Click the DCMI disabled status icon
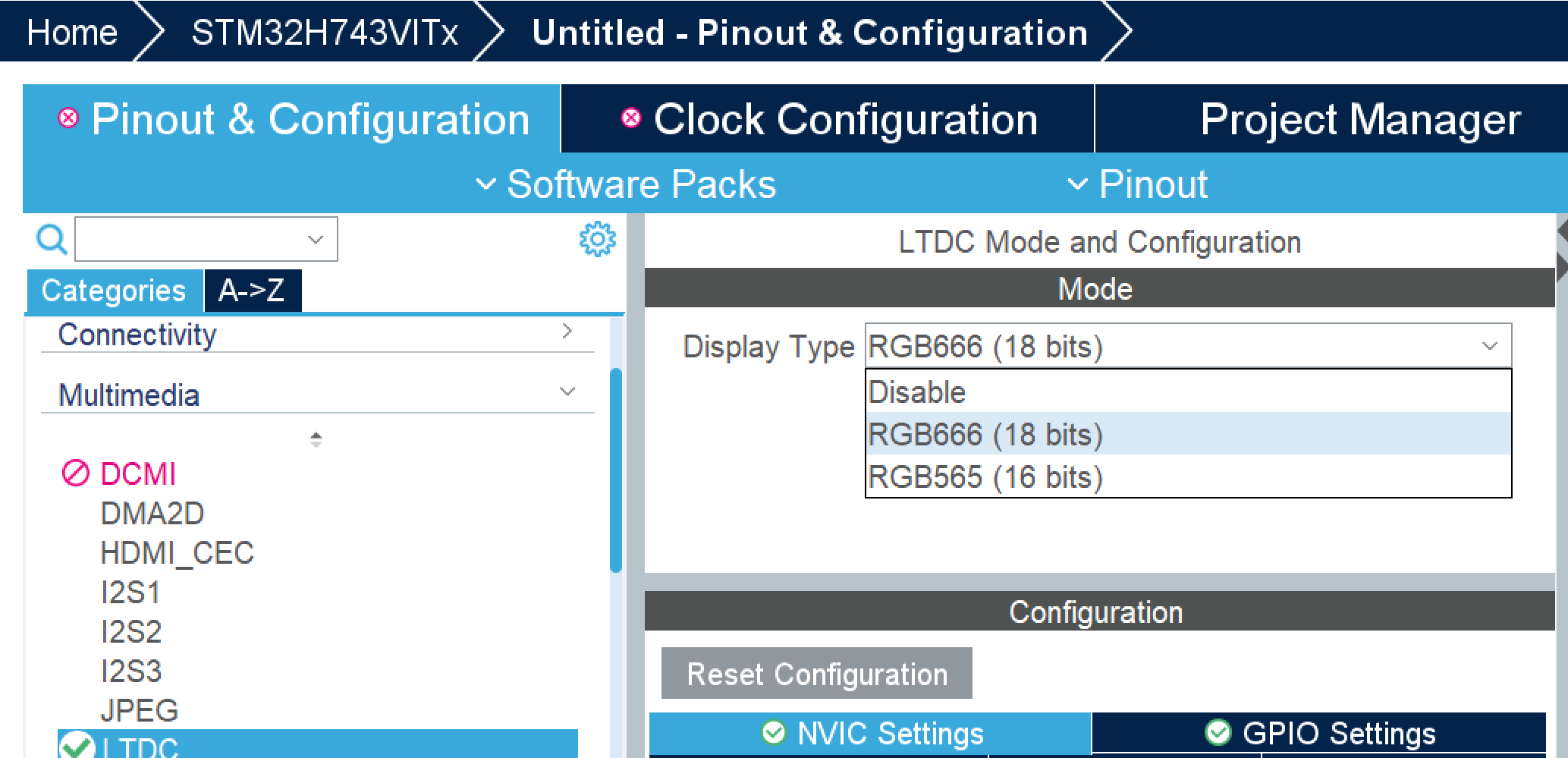Screen dimensions: 1568x758 (x=76, y=474)
